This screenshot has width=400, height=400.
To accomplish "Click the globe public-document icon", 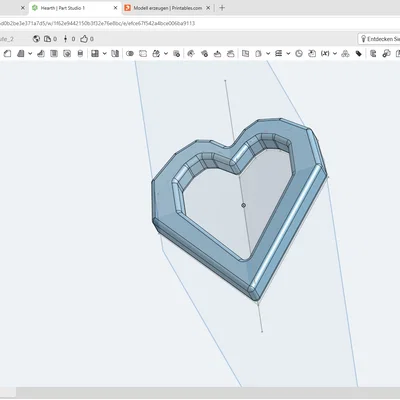I will coord(36,39).
